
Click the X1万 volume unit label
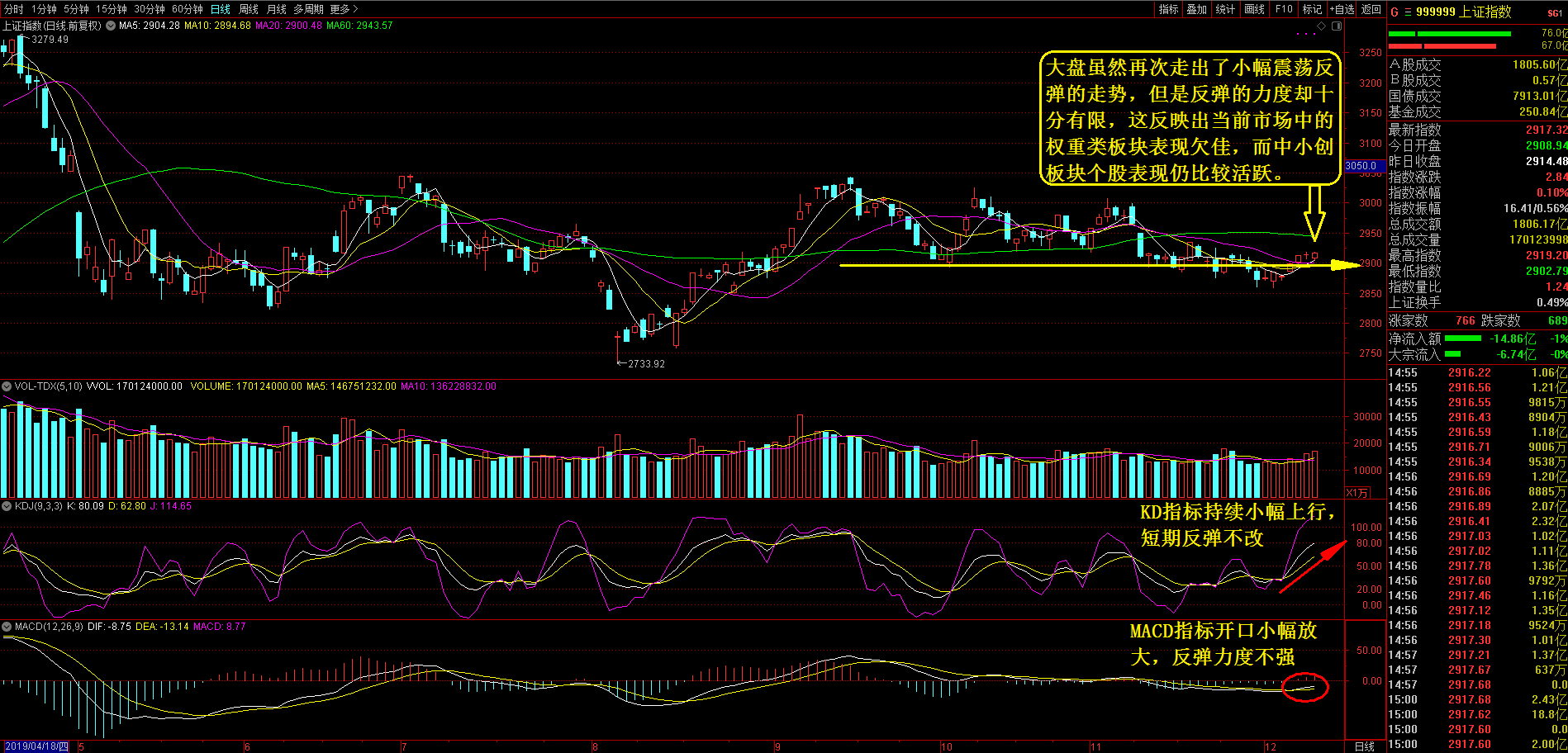coord(1357,493)
